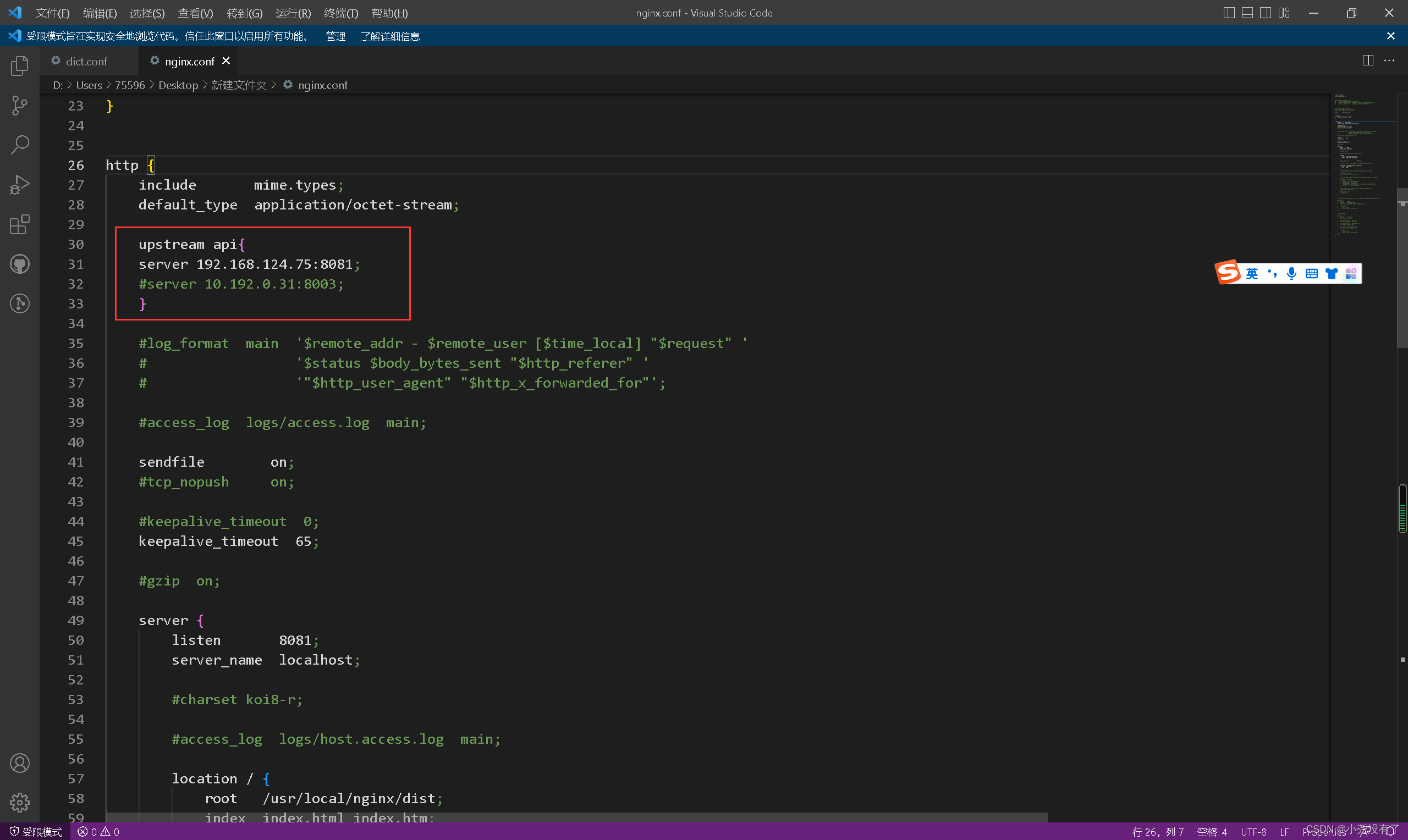The image size is (1408, 840).
Task: Toggle the secondary side bar layout control
Action: point(1266,13)
